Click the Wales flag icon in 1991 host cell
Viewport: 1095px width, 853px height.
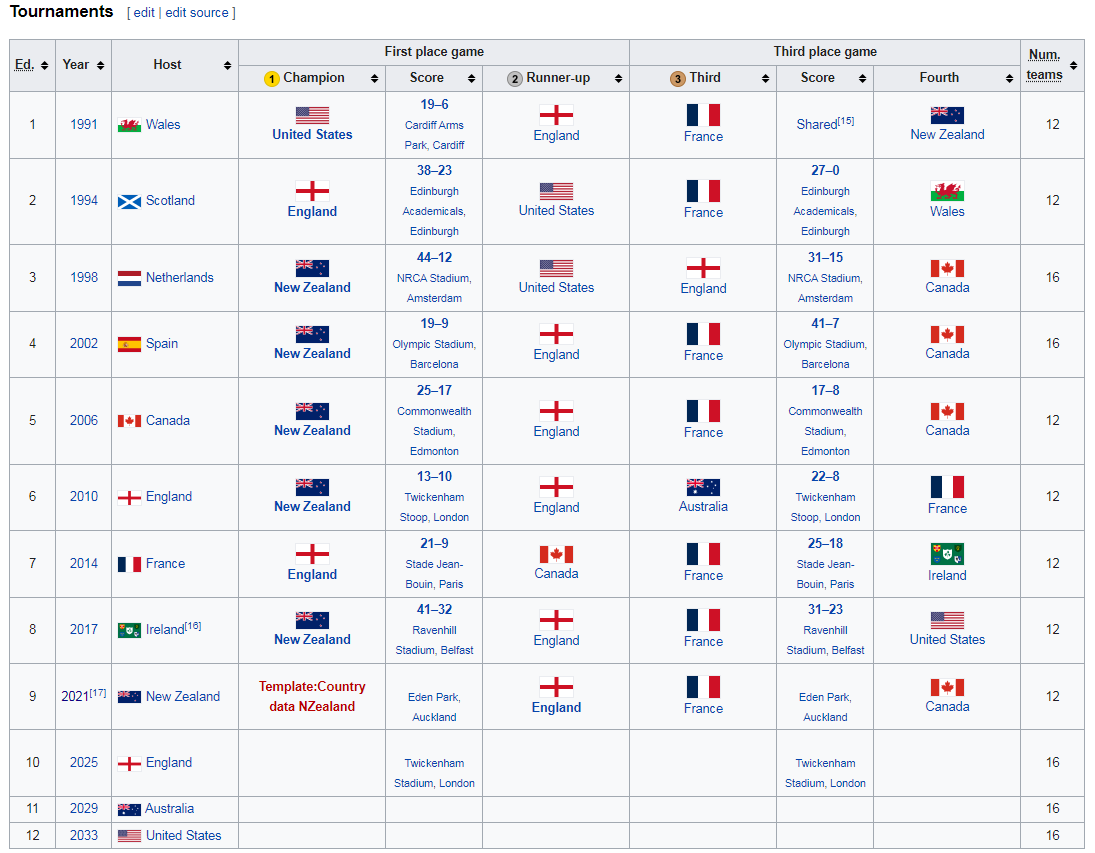pyautogui.click(x=129, y=126)
